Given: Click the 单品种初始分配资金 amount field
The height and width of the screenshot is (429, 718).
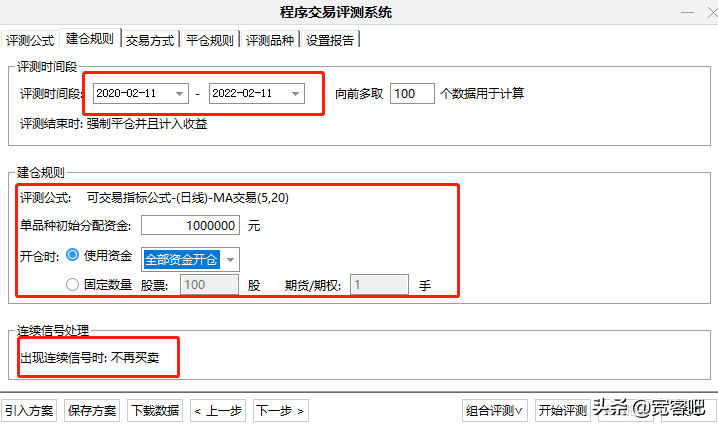Looking at the screenshot, I should [x=191, y=226].
